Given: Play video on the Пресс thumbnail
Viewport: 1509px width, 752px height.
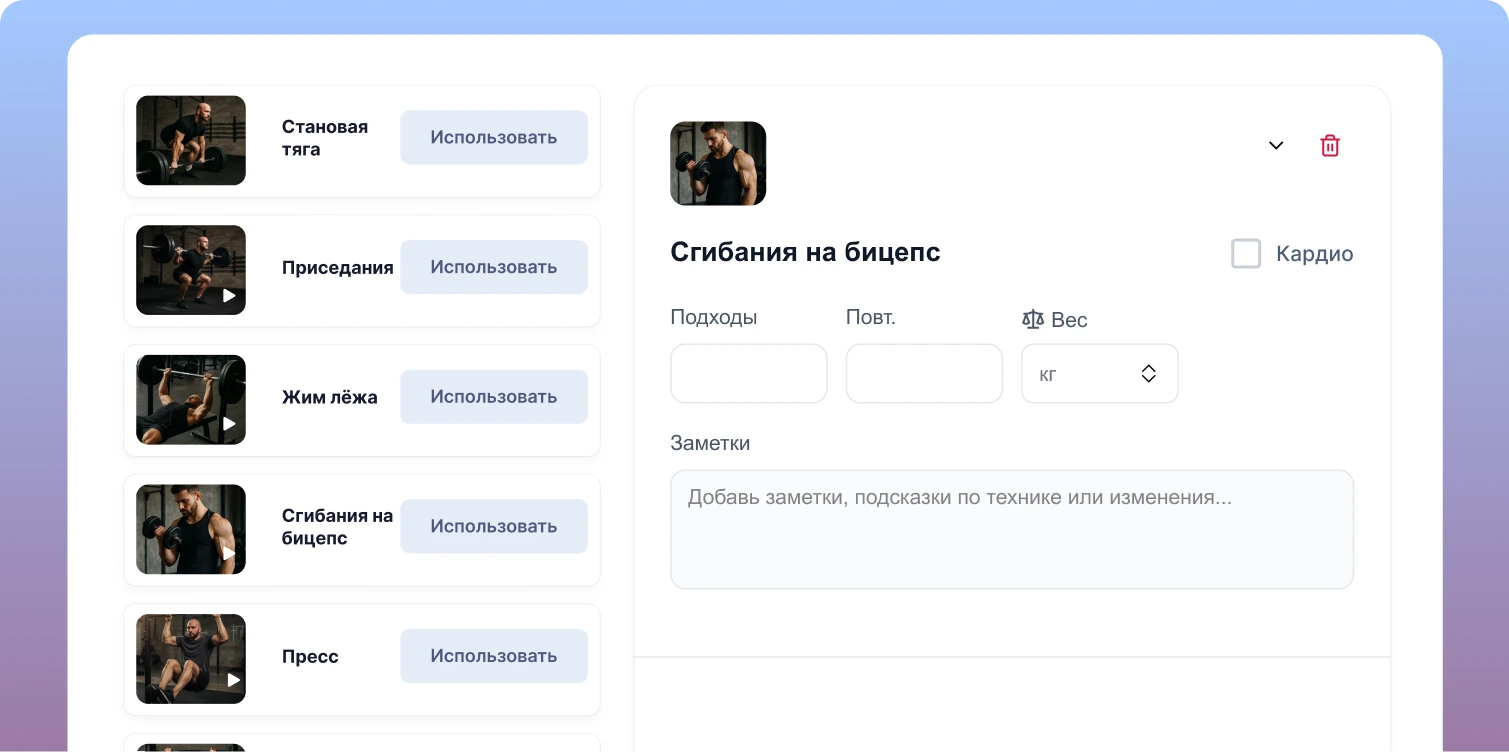Looking at the screenshot, I should tap(233, 680).
